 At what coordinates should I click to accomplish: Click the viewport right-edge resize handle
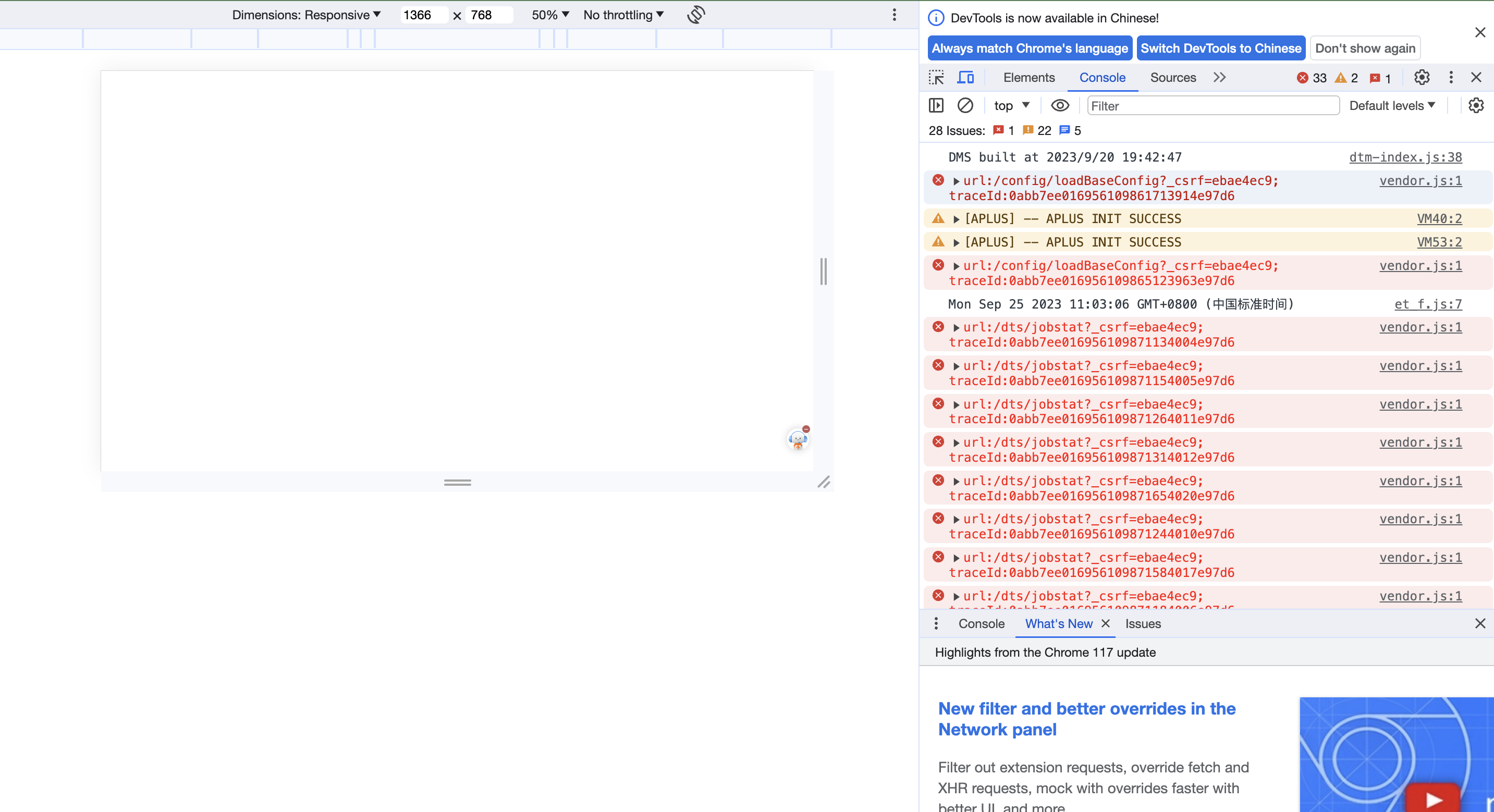click(x=823, y=272)
